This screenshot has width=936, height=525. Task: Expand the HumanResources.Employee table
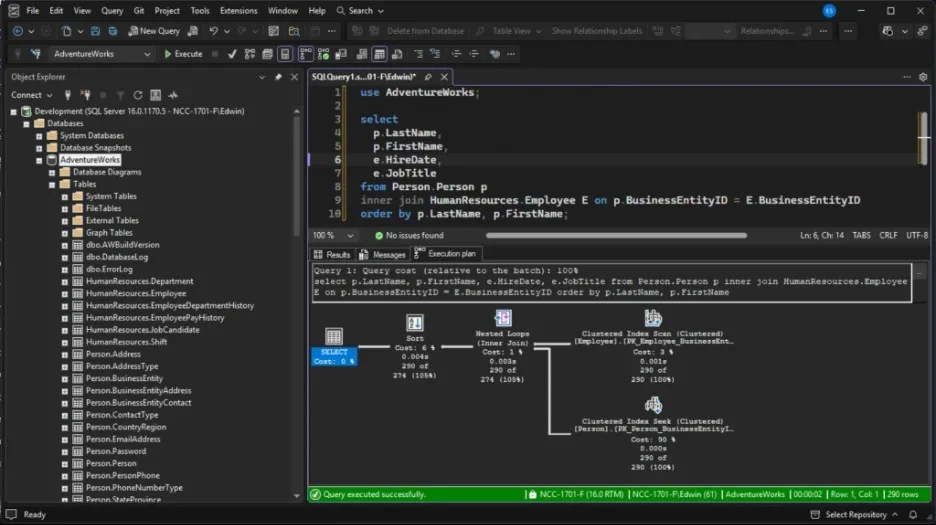(x=64, y=294)
